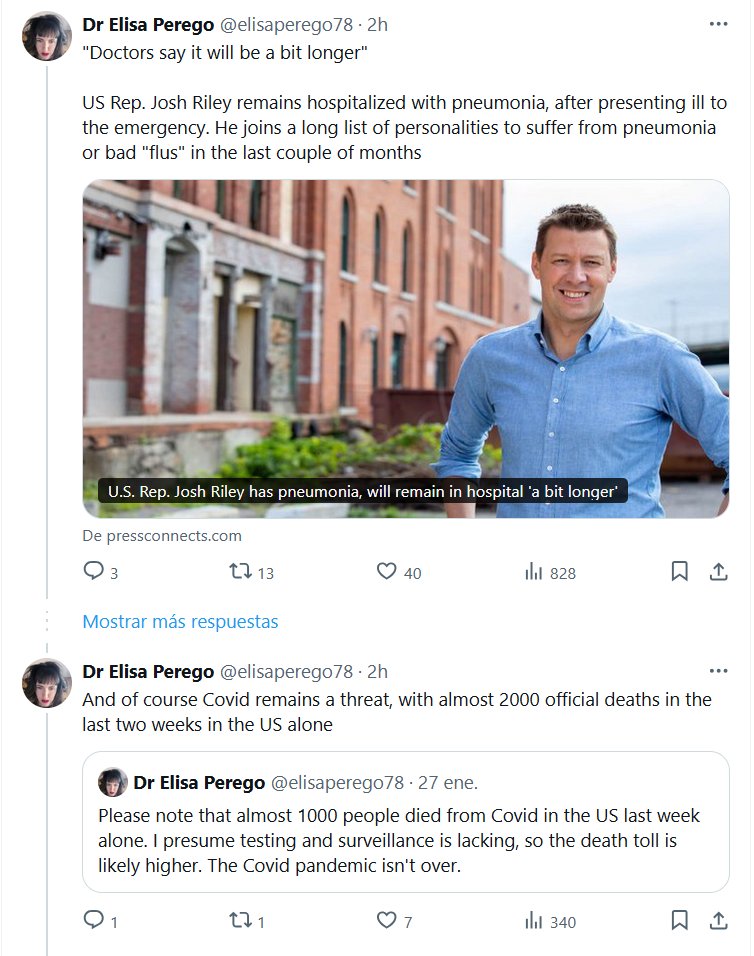Click Mostrar más respuestas link
This screenshot has height=956, width=754.
180,621
